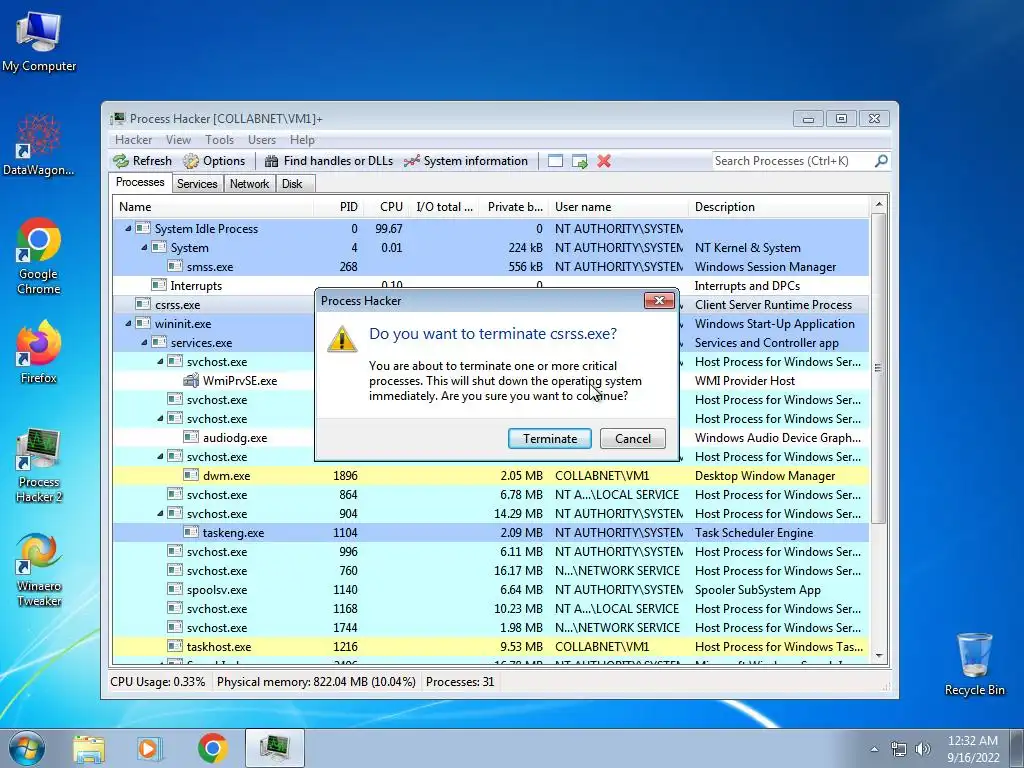Select the Processes tab
Viewport: 1024px width, 768px height.
140,182
